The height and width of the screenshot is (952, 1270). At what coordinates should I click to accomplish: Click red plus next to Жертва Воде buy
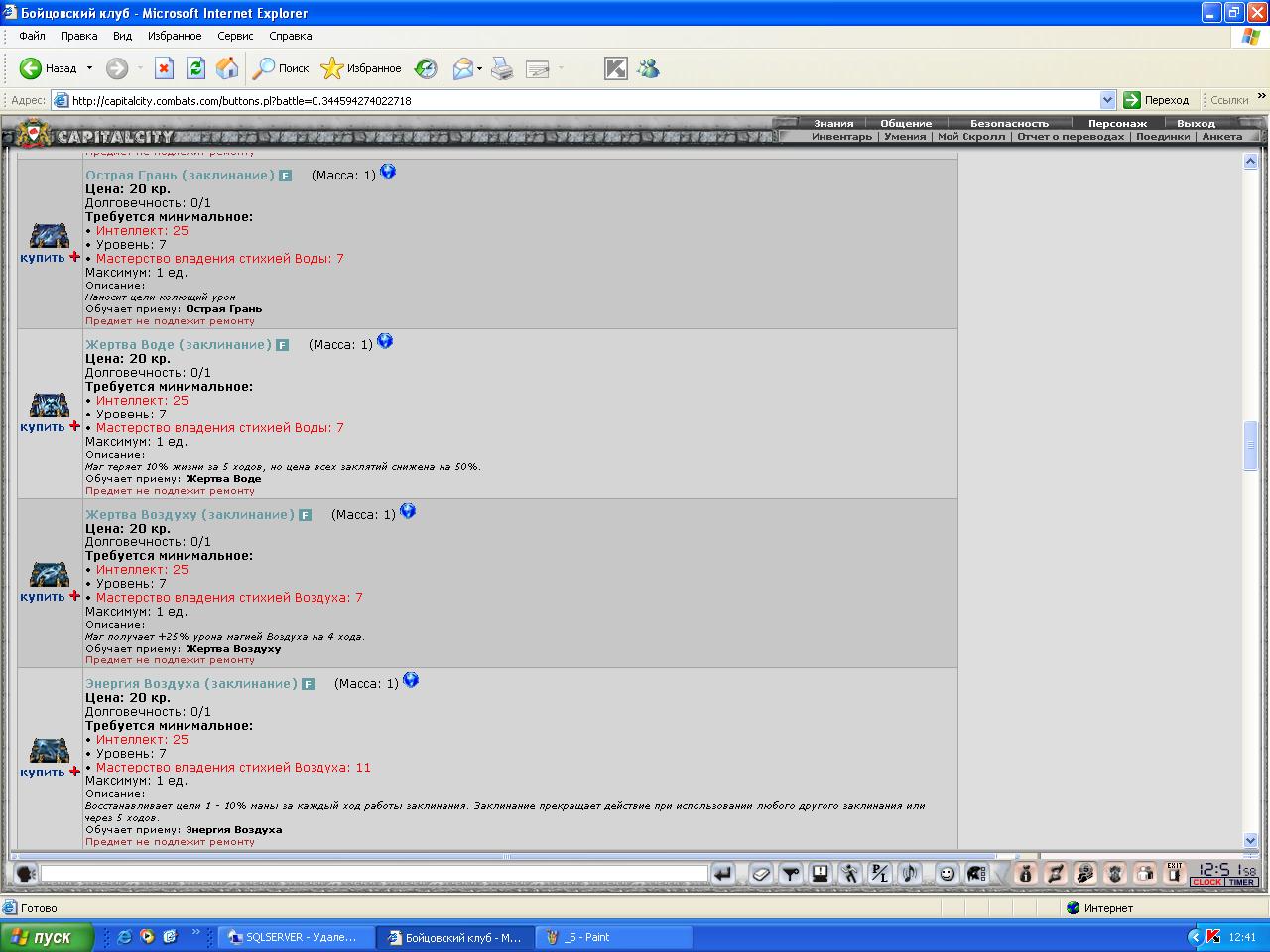click(74, 426)
